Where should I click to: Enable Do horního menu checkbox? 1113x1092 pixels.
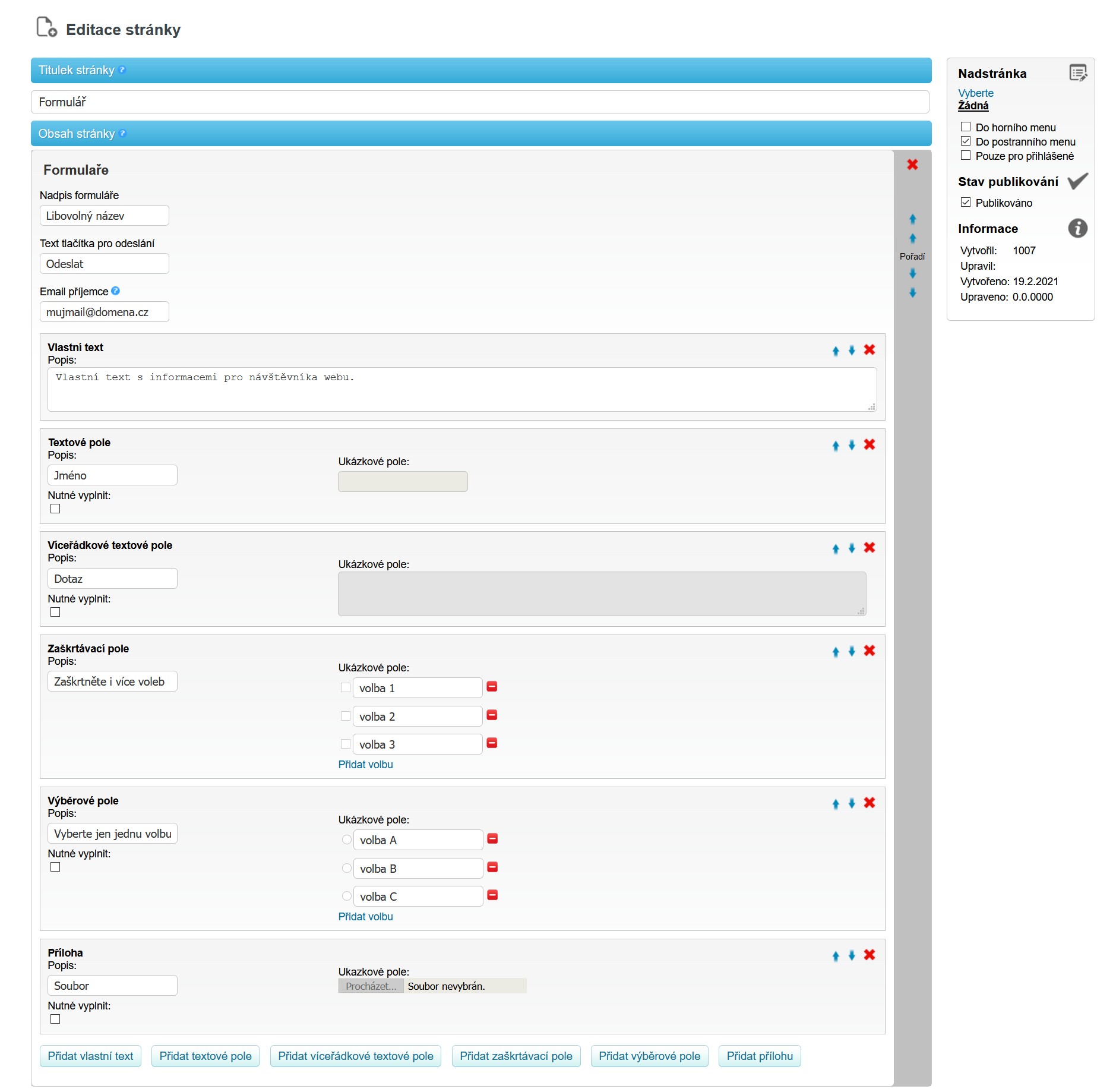(x=966, y=127)
